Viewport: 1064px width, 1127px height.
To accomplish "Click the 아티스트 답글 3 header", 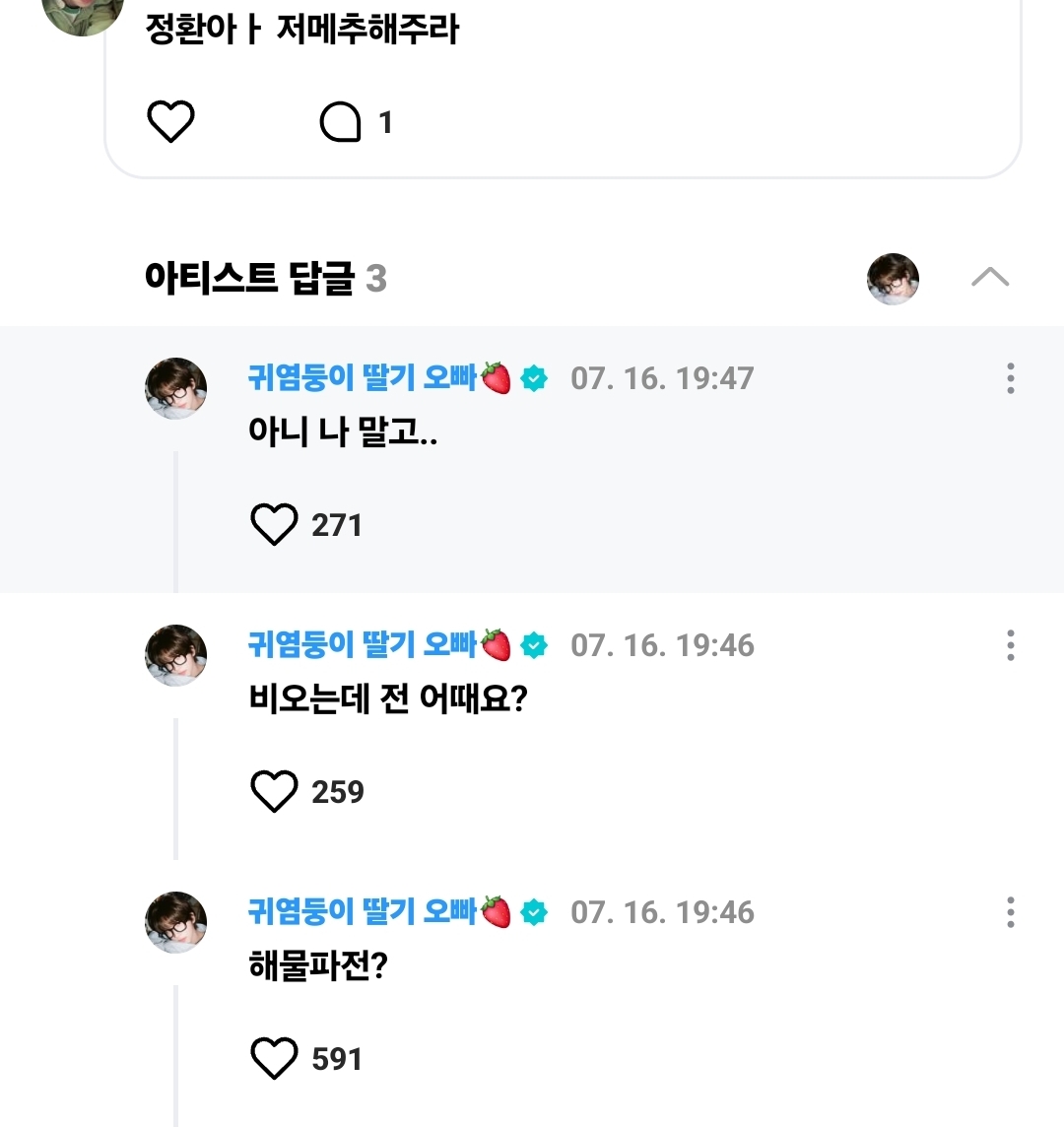I will [x=266, y=279].
